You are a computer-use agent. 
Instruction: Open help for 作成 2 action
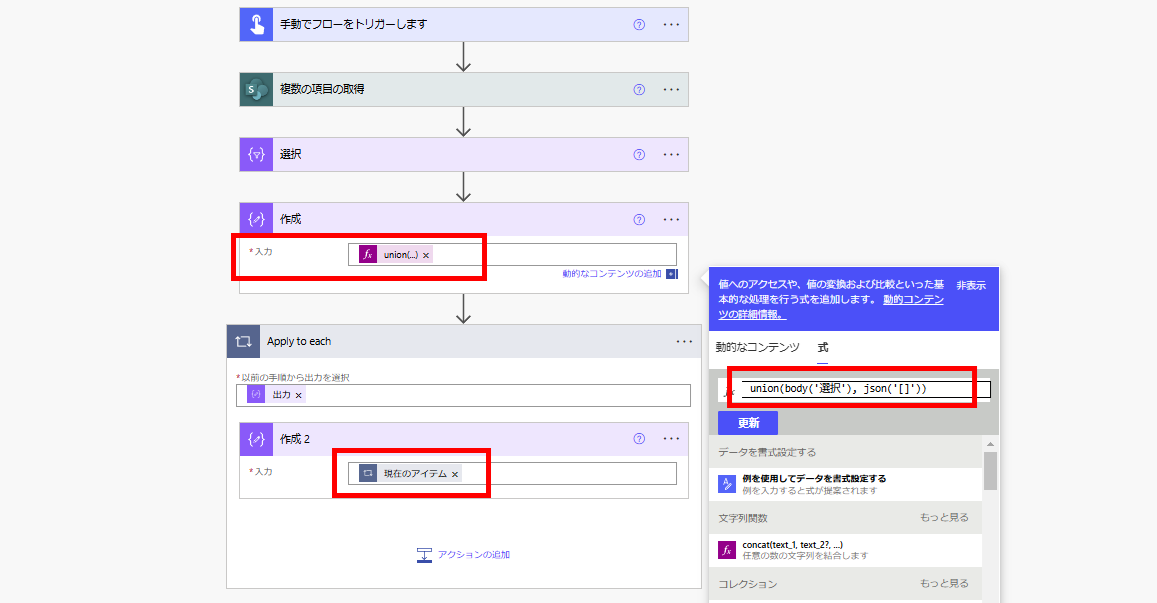coord(639,439)
